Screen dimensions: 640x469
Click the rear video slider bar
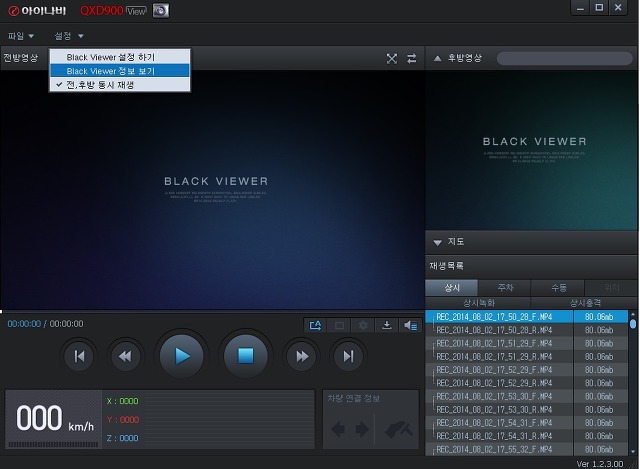564,58
